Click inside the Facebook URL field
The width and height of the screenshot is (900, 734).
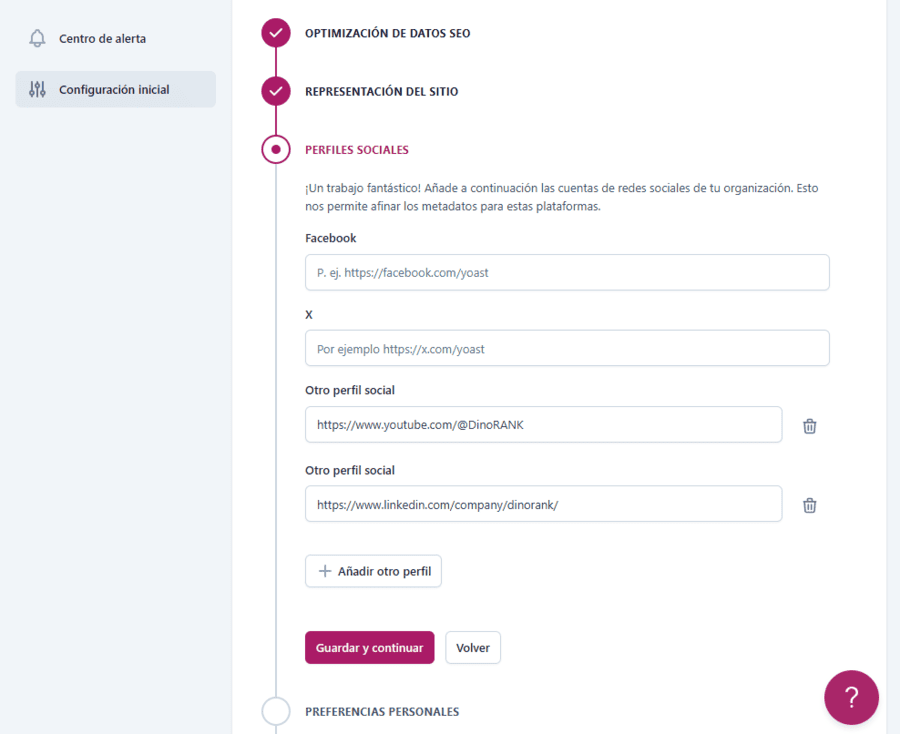coord(567,272)
